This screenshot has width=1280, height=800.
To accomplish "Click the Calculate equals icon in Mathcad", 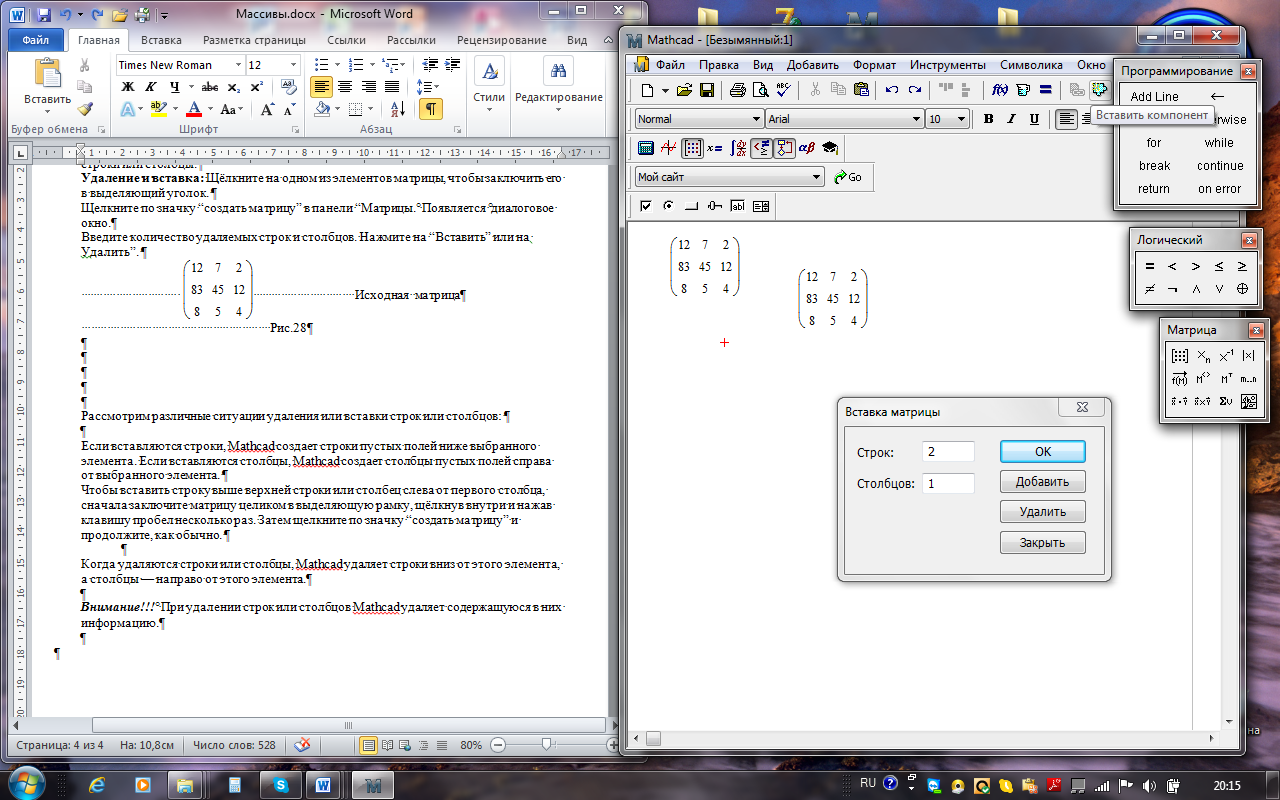I will click(x=1045, y=90).
